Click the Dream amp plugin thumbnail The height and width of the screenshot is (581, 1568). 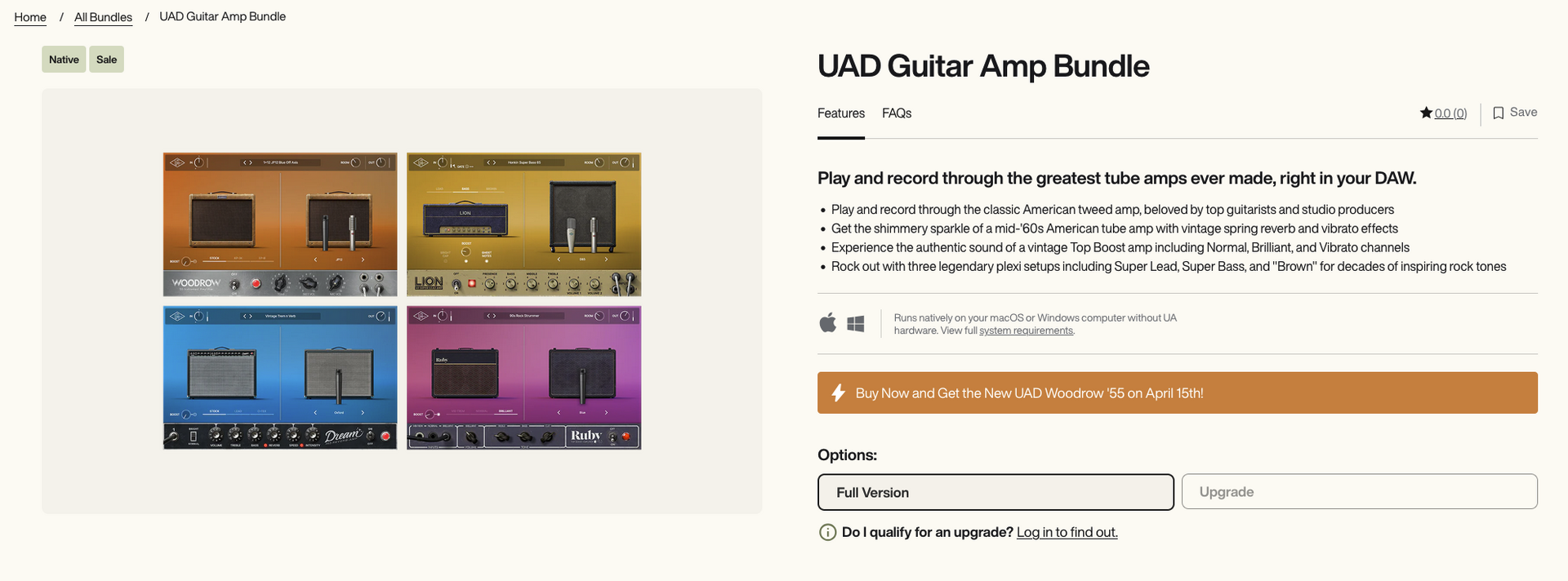click(280, 378)
